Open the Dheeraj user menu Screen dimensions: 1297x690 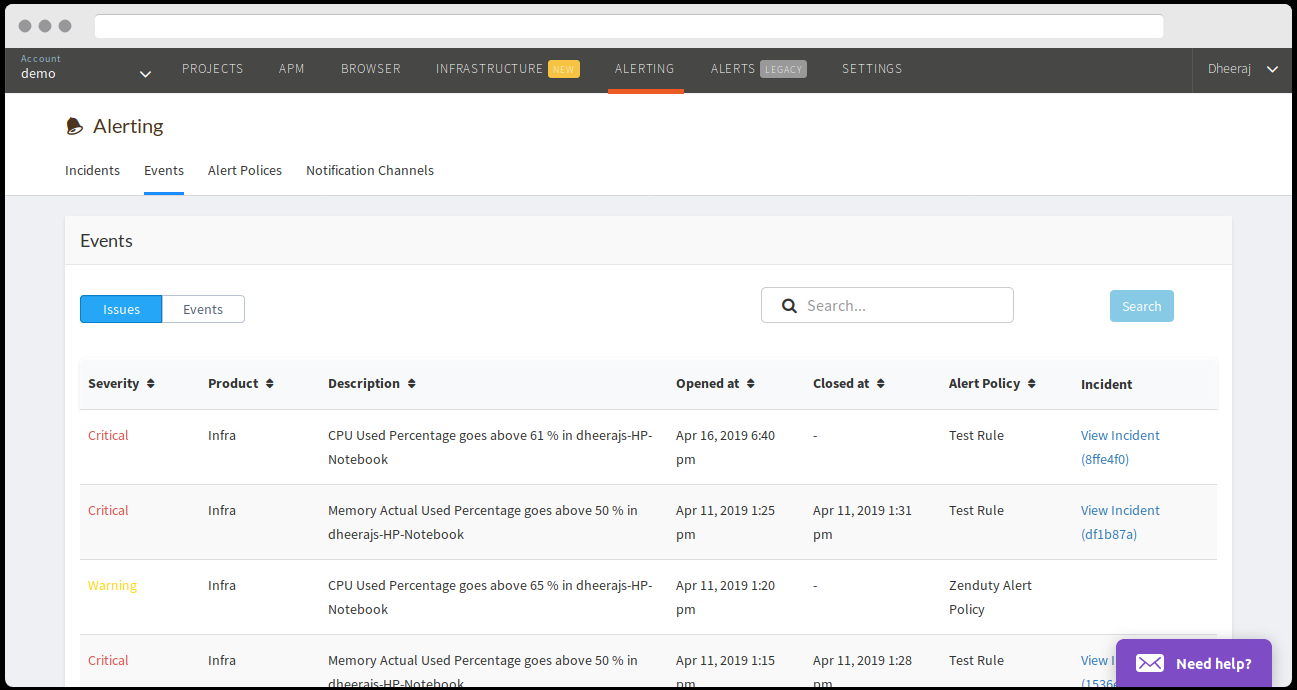pyautogui.click(x=1243, y=69)
